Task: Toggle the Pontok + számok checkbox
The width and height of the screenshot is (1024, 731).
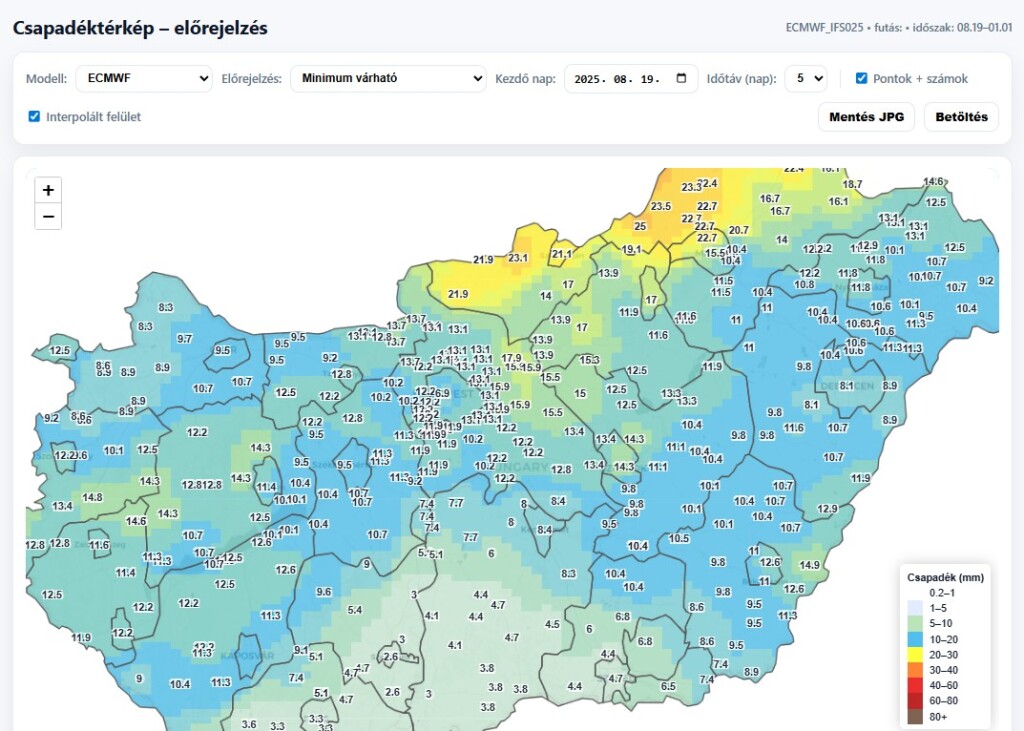Action: 861,78
